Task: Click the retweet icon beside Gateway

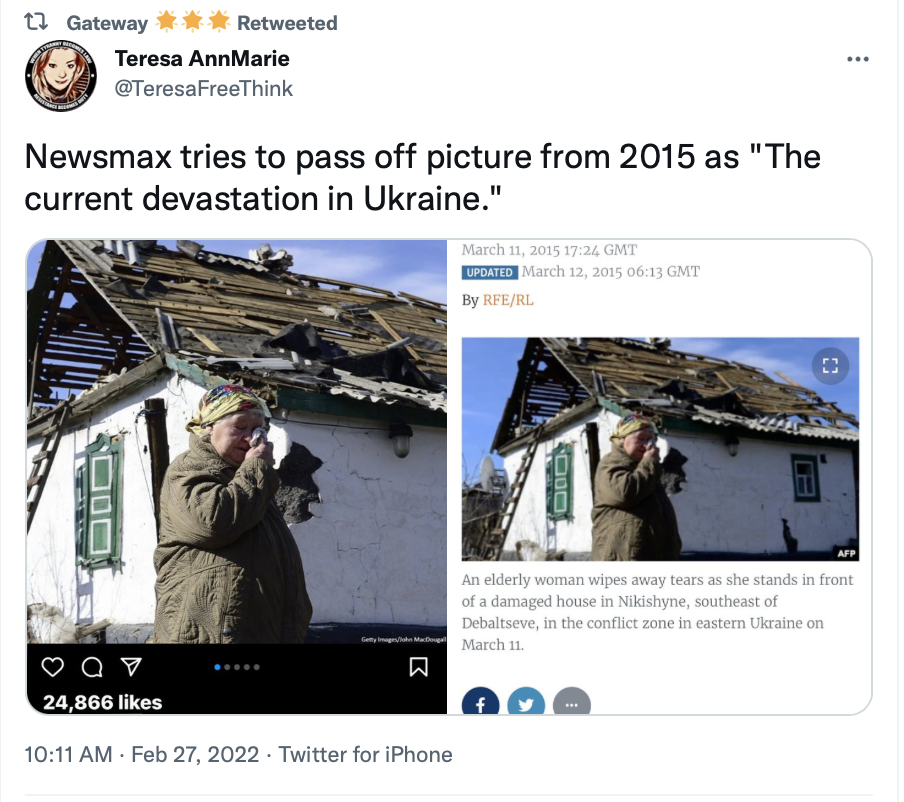Action: 36,22
